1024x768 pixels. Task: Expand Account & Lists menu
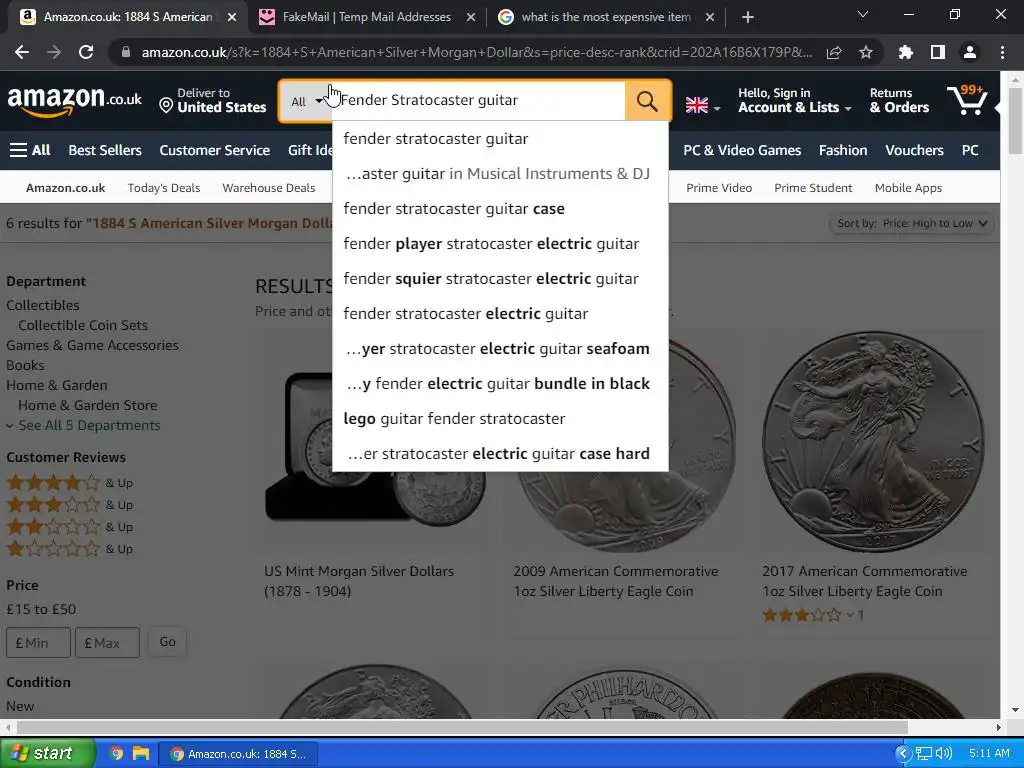click(x=795, y=101)
